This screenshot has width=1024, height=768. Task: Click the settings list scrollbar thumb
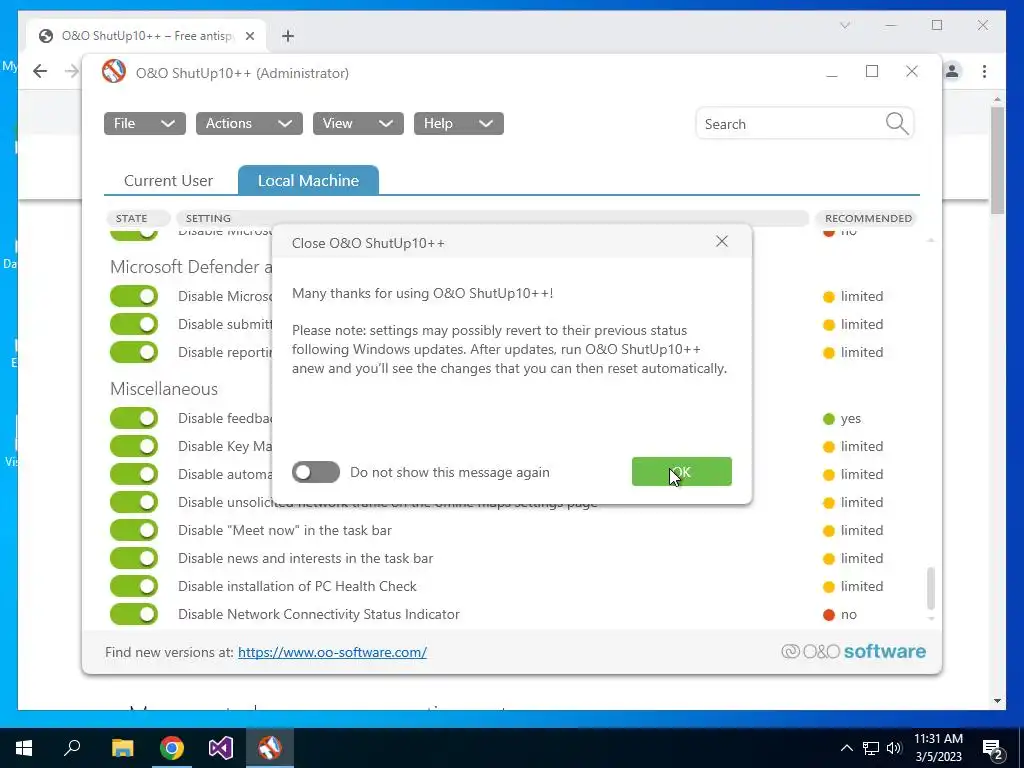click(x=931, y=588)
